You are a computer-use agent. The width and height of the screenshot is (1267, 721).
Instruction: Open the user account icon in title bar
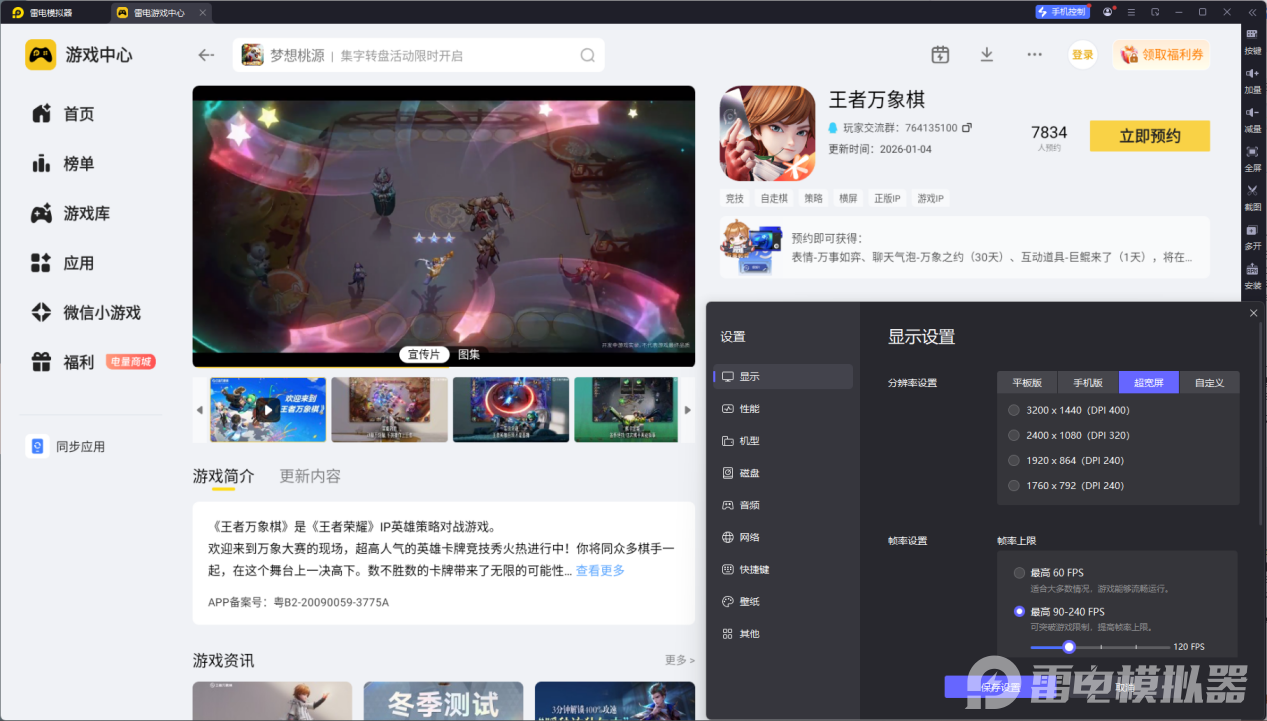coord(1108,12)
